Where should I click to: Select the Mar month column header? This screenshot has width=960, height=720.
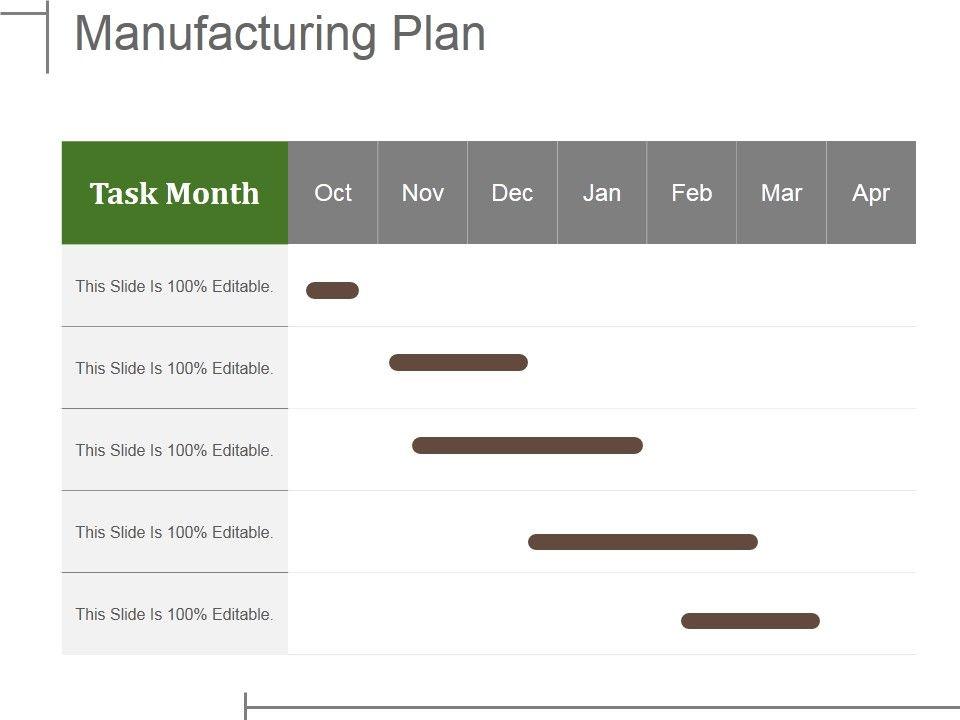pos(781,193)
